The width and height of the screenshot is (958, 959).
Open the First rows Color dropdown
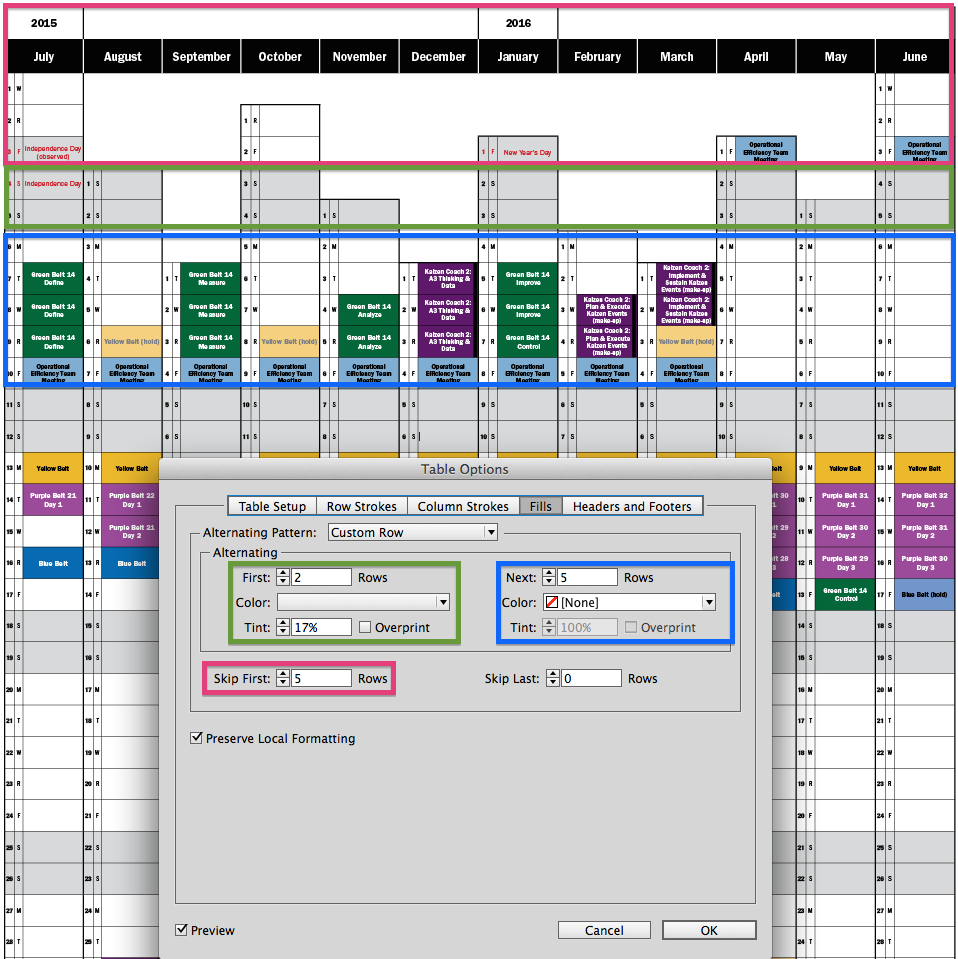pos(363,602)
